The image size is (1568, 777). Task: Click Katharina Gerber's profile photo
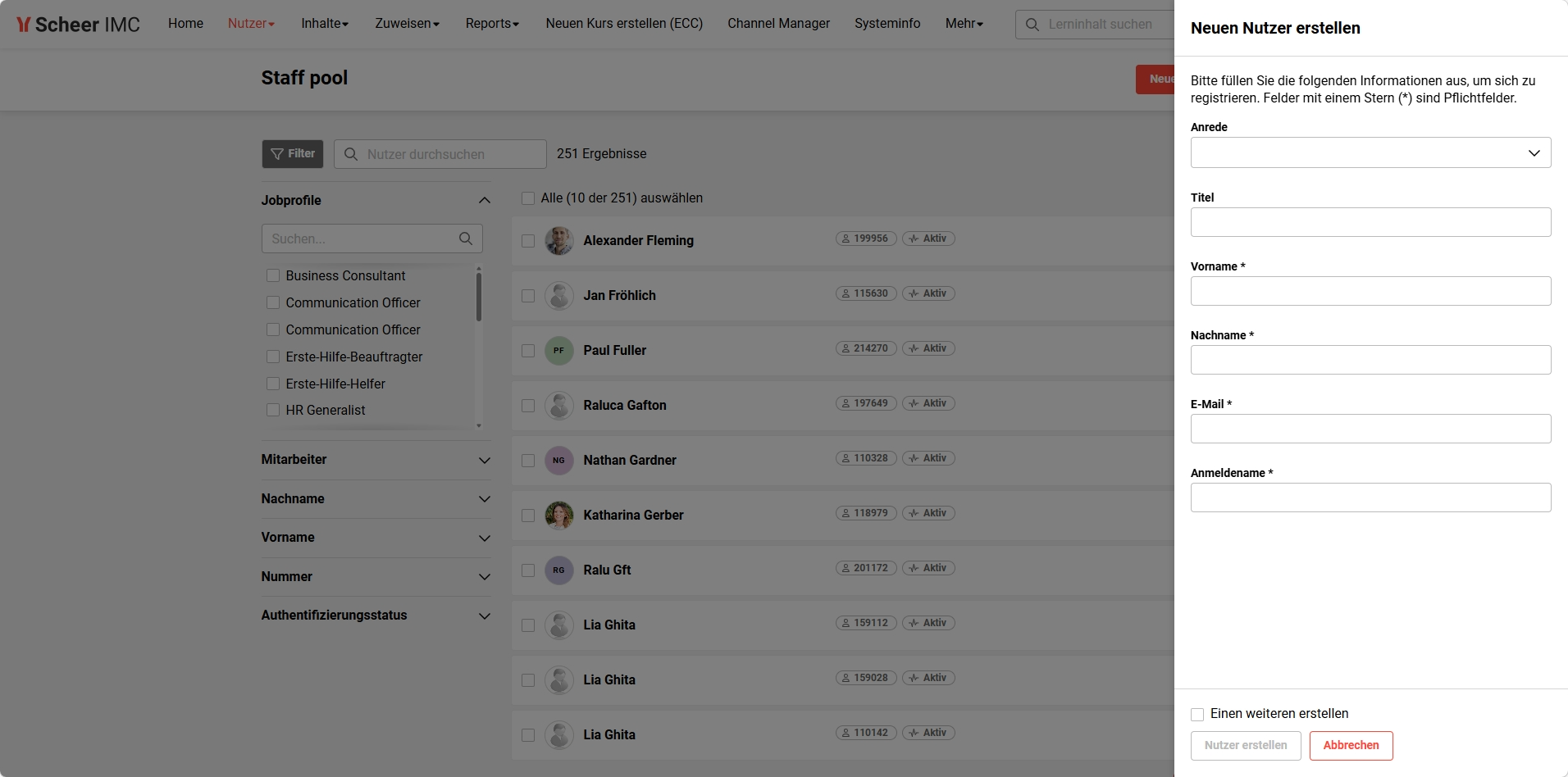559,516
